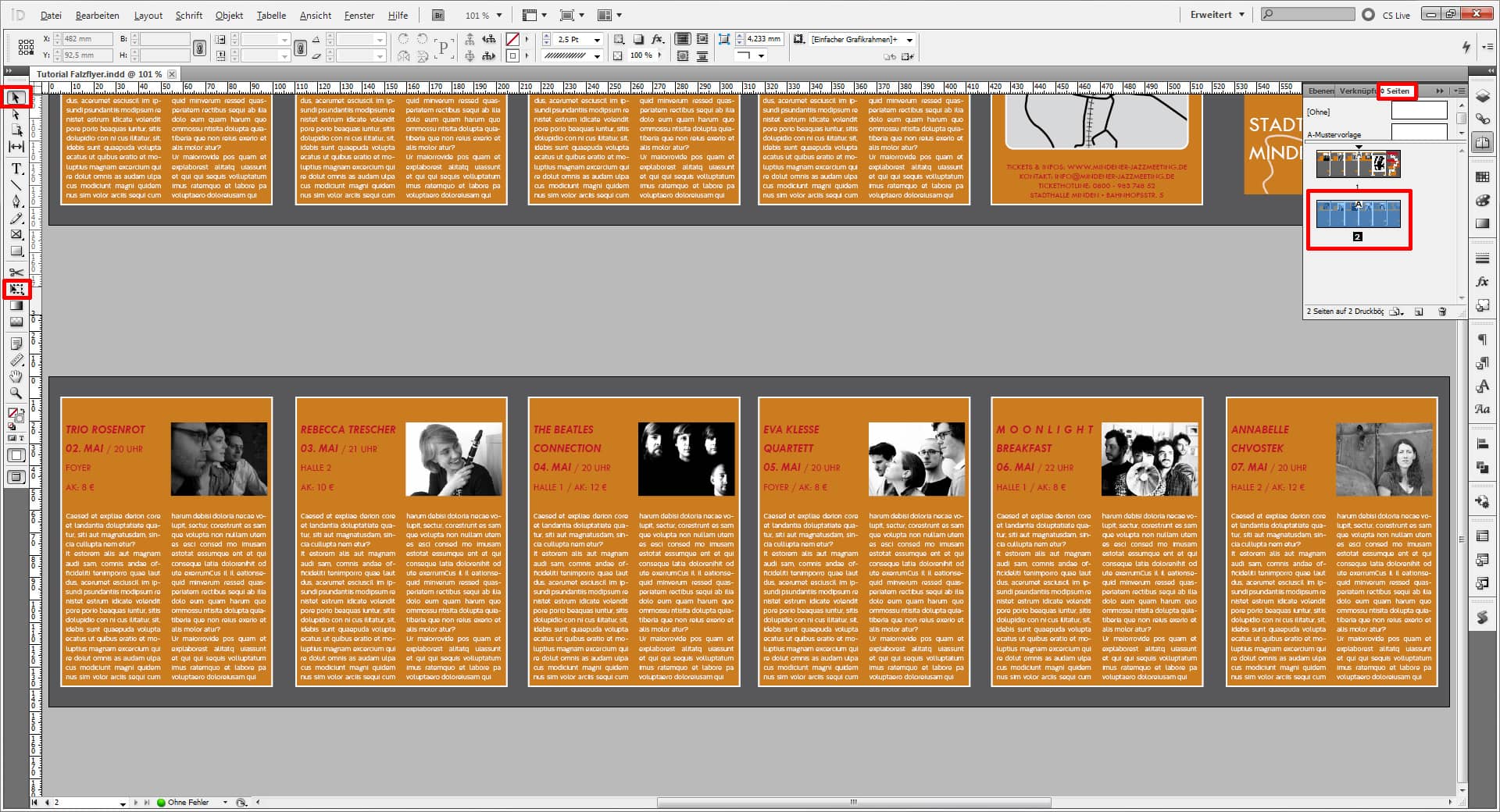Expand the stroke weight 2,5 Pt dropdown

[597, 40]
